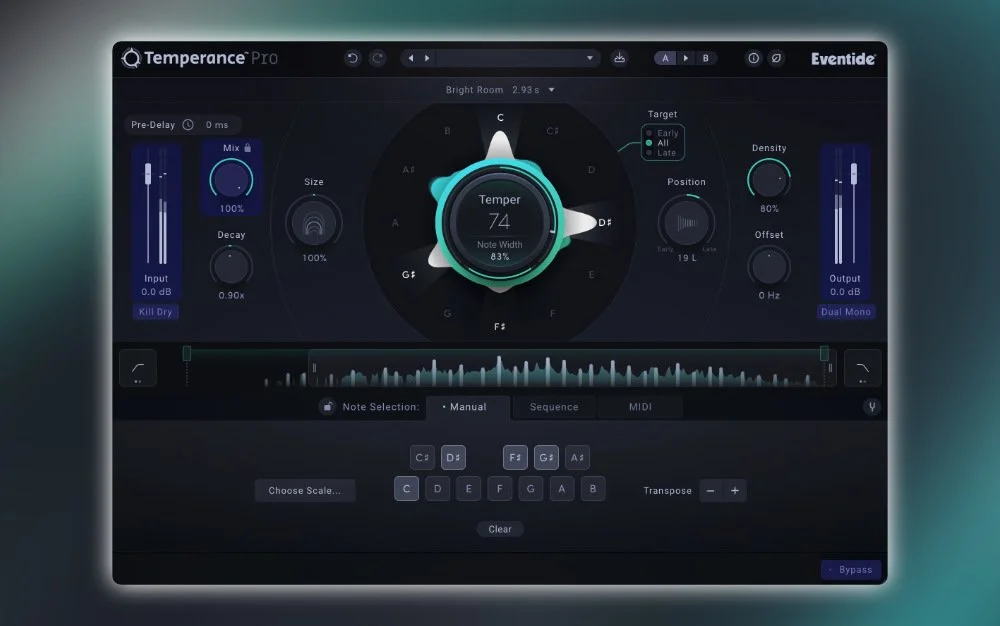Click the redo arrow icon
The image size is (1000, 626).
pyautogui.click(x=378, y=58)
